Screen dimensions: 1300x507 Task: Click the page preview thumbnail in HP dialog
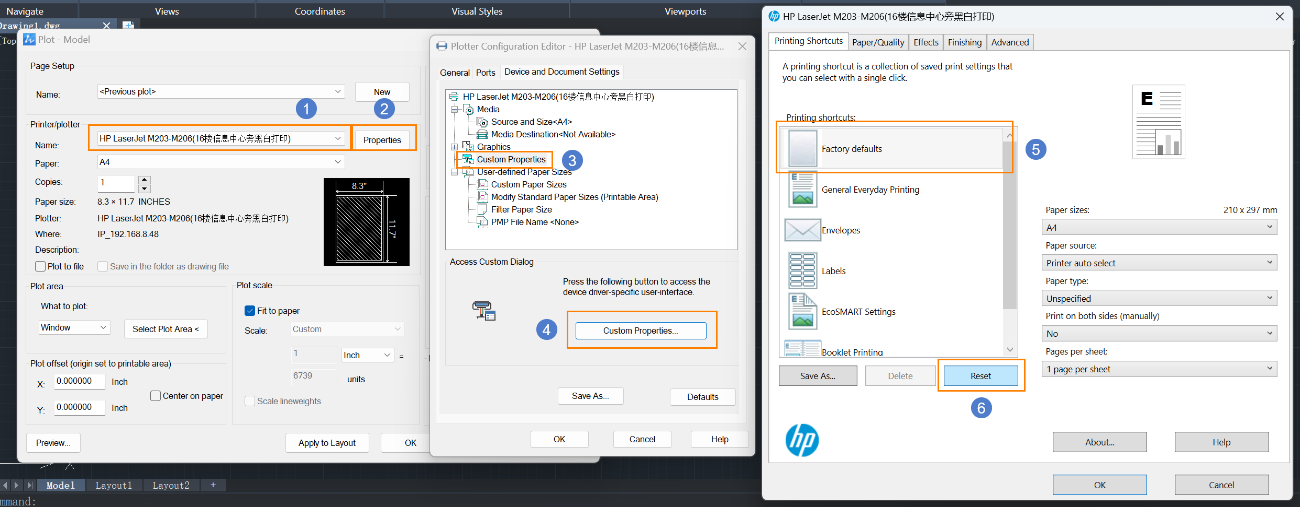click(x=1160, y=121)
